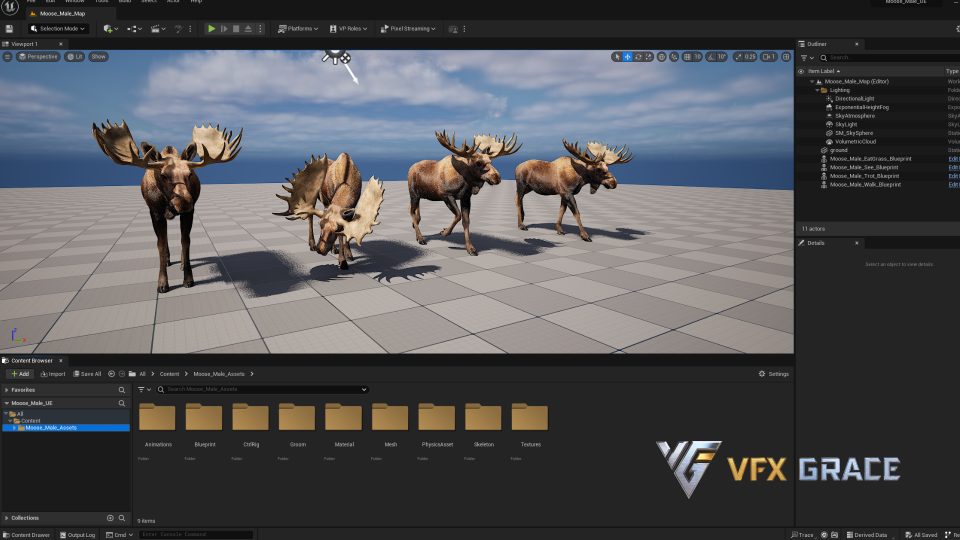This screenshot has width=960, height=540.
Task: Select Moose_Male_Trot_Blueprint in Outliner
Action: (x=864, y=176)
